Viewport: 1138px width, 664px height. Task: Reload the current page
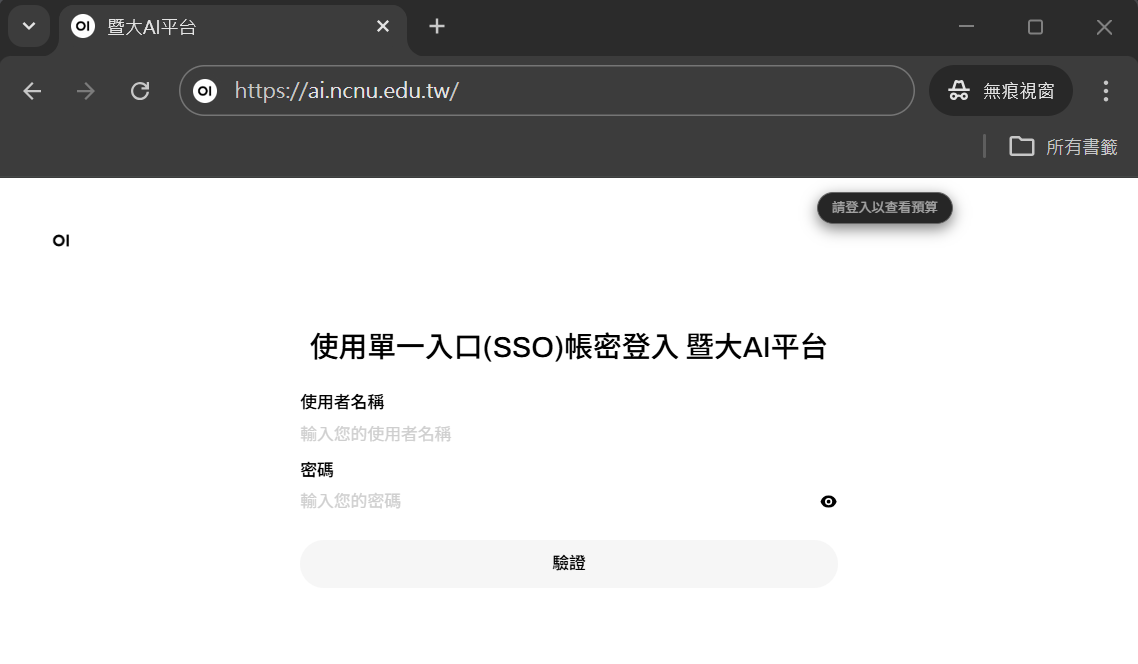[140, 90]
